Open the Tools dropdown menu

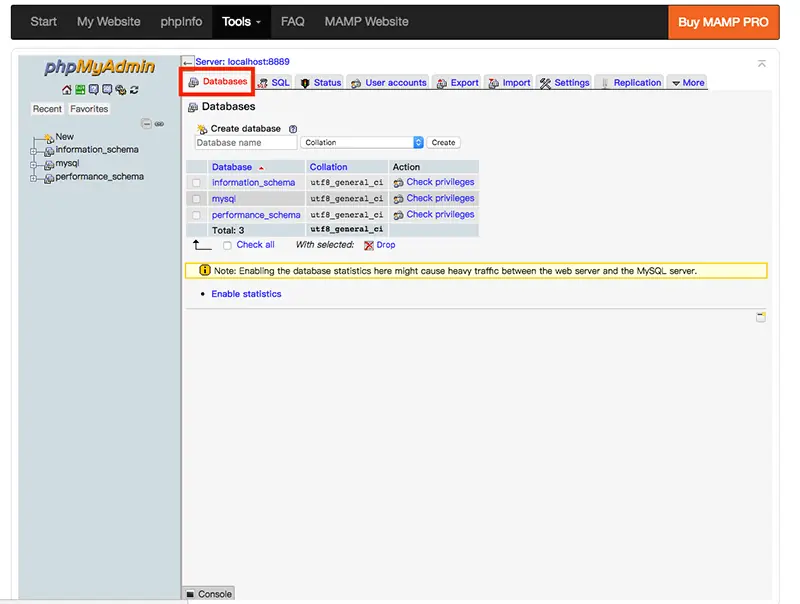click(241, 22)
